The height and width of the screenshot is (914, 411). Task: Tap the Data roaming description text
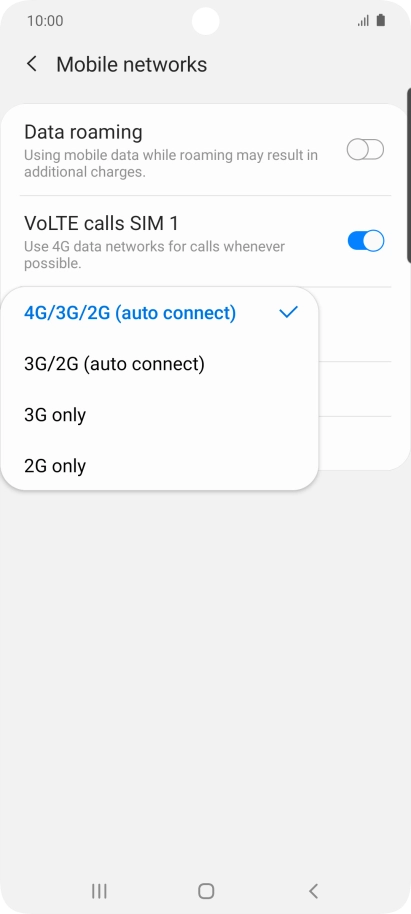coord(171,164)
